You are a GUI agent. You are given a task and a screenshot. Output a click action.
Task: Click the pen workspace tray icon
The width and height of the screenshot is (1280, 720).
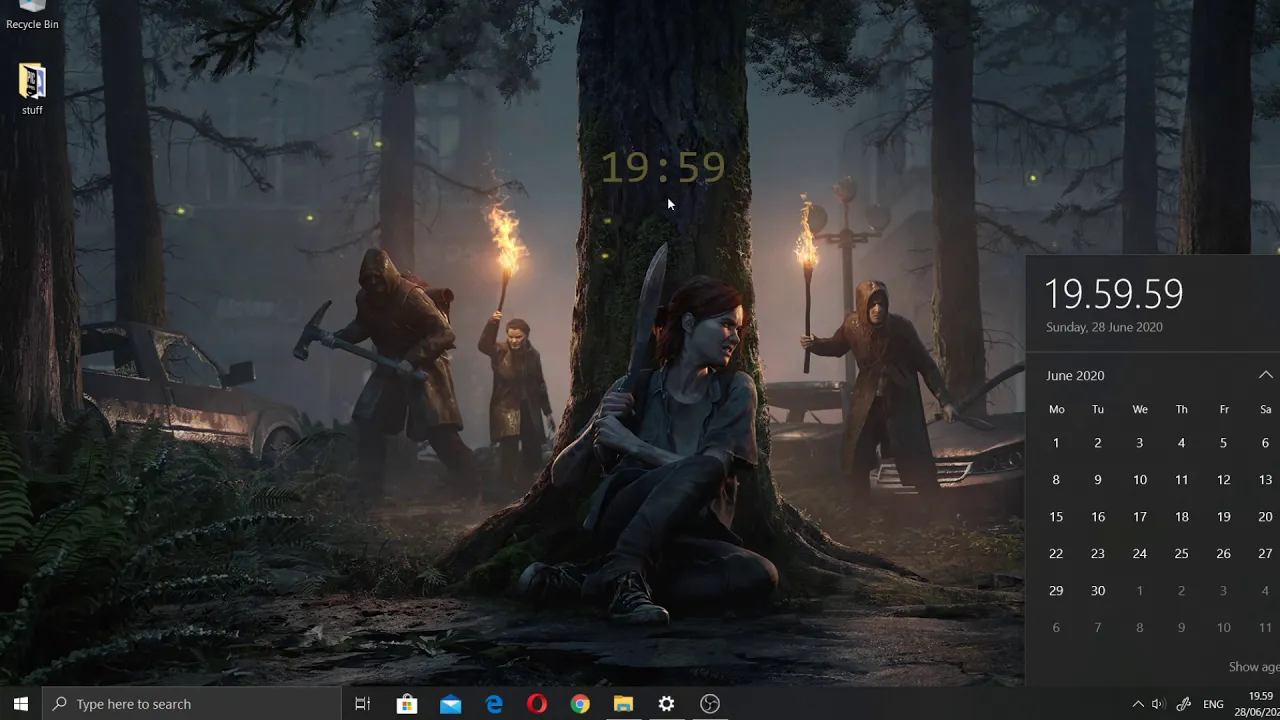tap(1184, 704)
